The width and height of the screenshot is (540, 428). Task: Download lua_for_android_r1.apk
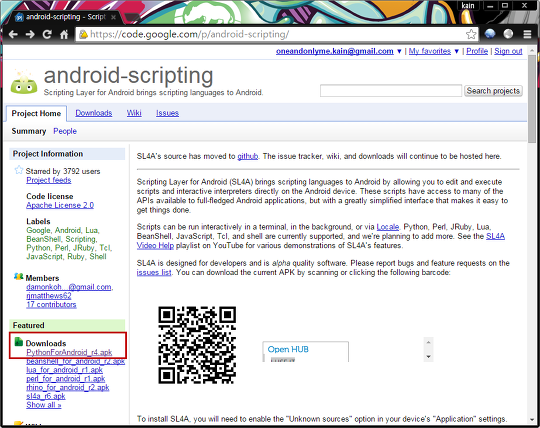(x=64, y=370)
